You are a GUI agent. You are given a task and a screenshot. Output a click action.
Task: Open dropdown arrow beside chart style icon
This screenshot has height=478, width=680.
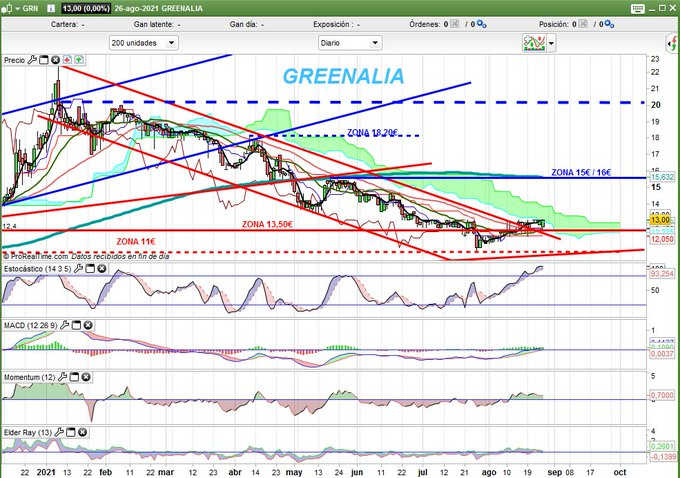coord(551,43)
